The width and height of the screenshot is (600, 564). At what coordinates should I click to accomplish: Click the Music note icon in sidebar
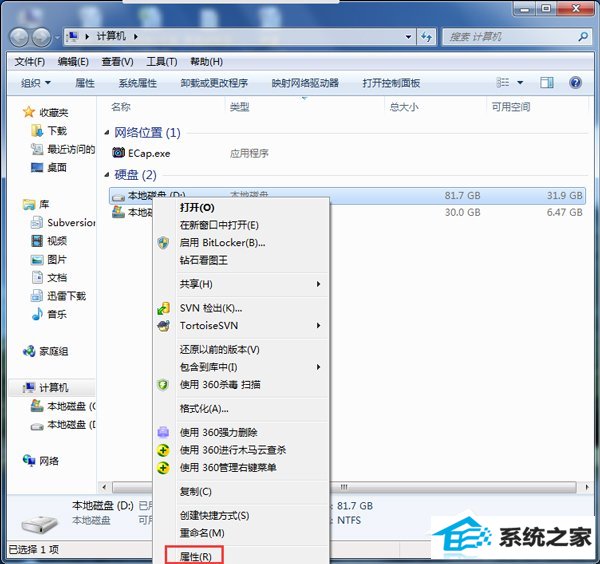pyautogui.click(x=37, y=314)
